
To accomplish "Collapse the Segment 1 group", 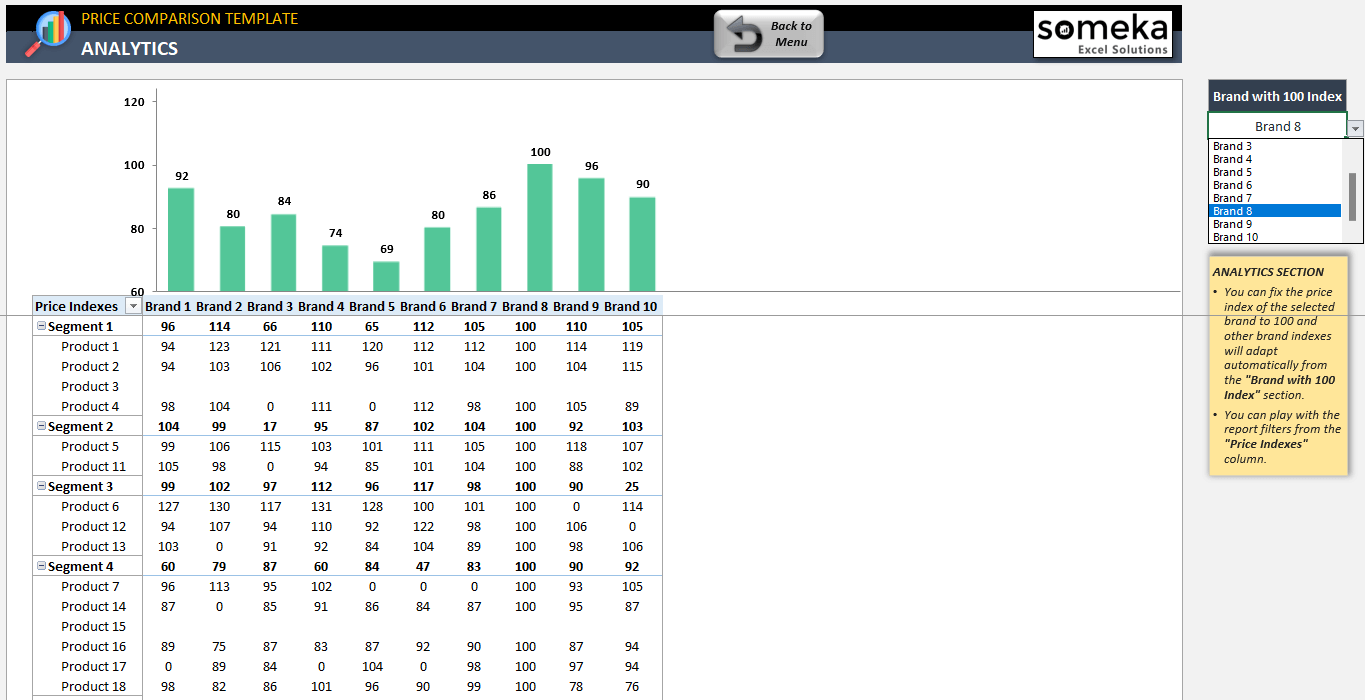I will (41, 326).
